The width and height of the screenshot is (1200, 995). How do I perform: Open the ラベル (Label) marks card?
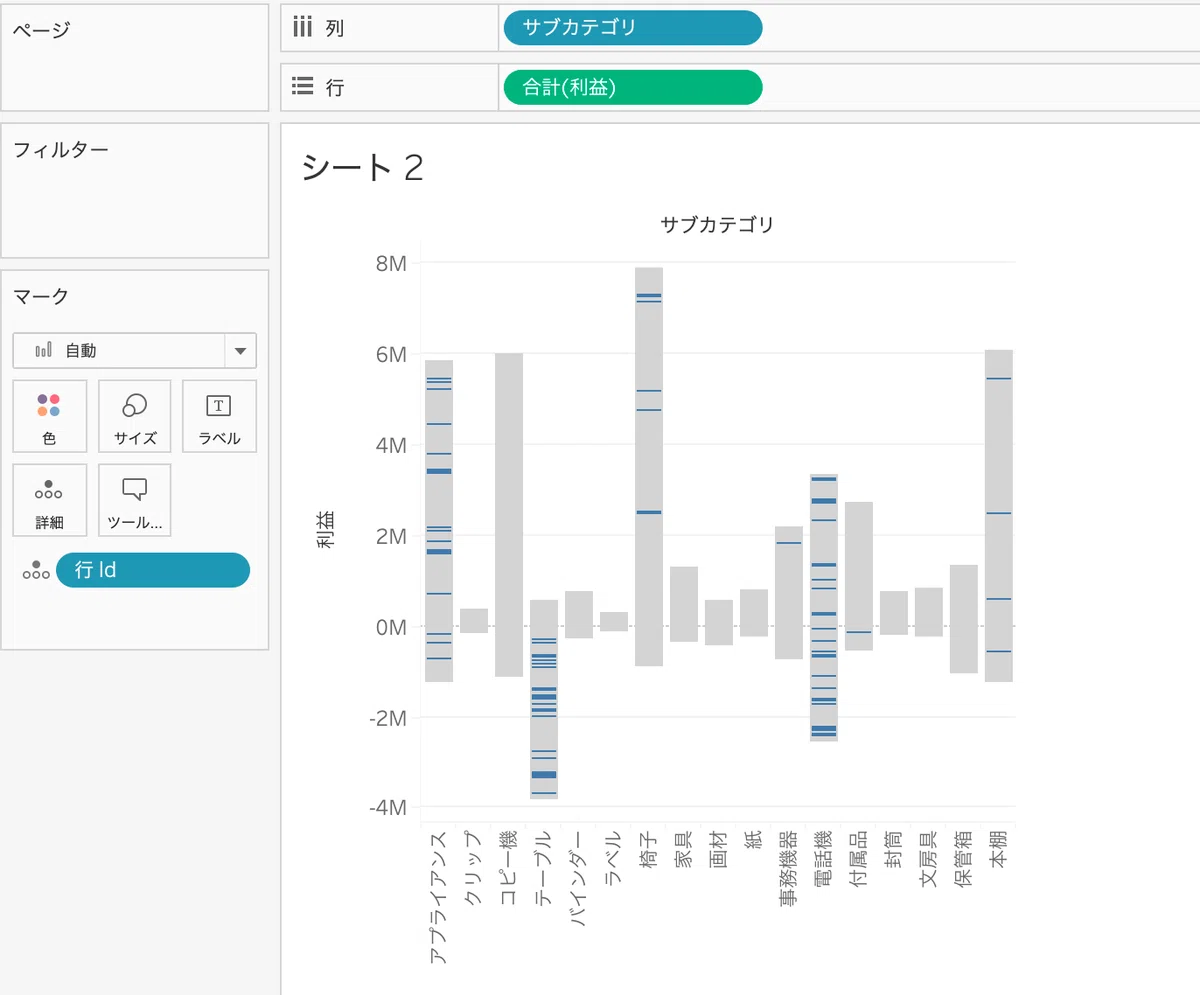coord(219,417)
